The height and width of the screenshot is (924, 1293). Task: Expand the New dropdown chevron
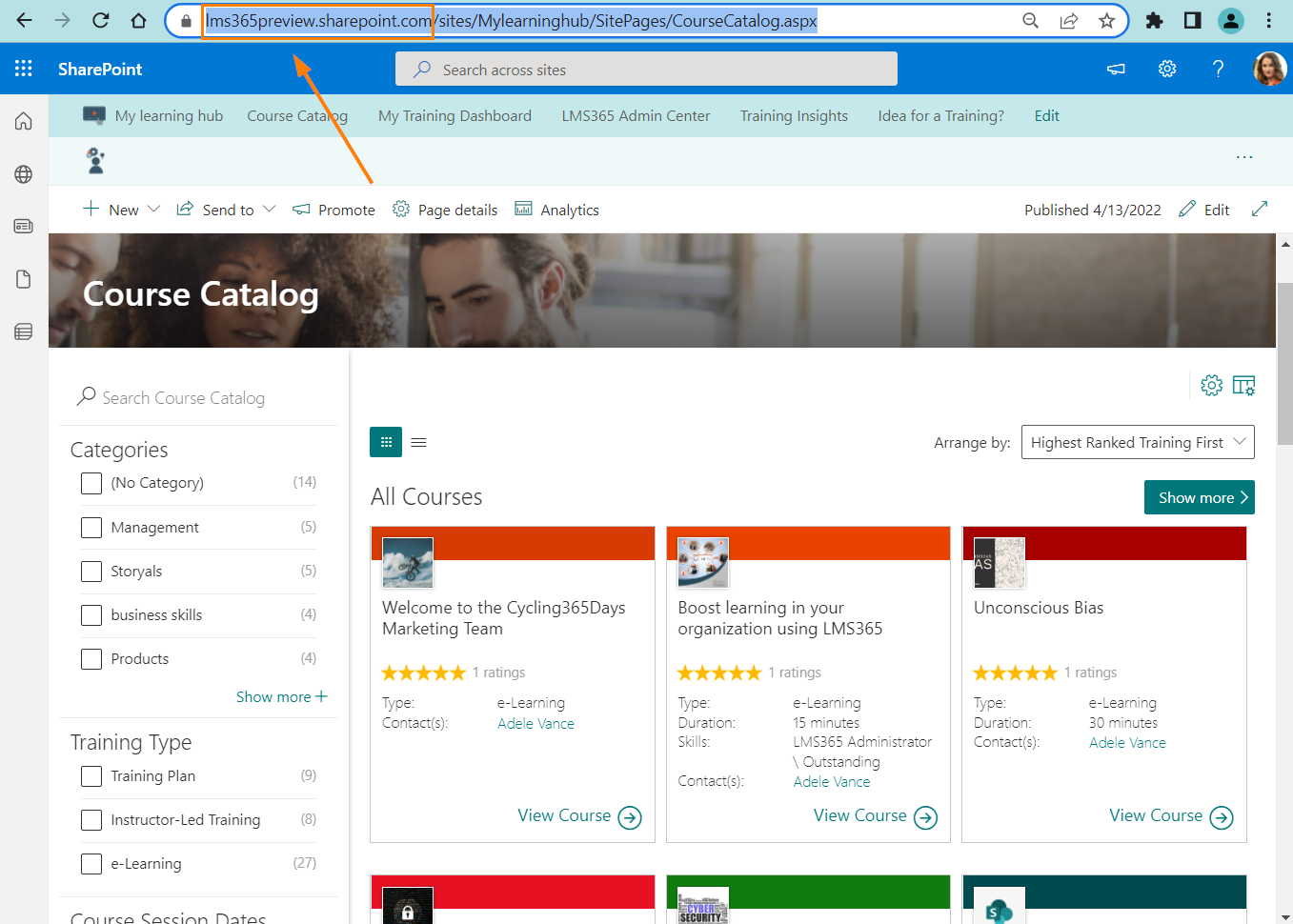tap(153, 209)
